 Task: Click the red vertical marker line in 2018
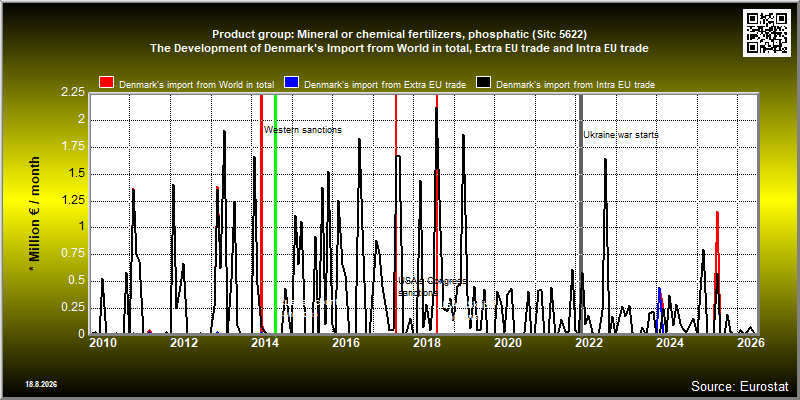437,213
